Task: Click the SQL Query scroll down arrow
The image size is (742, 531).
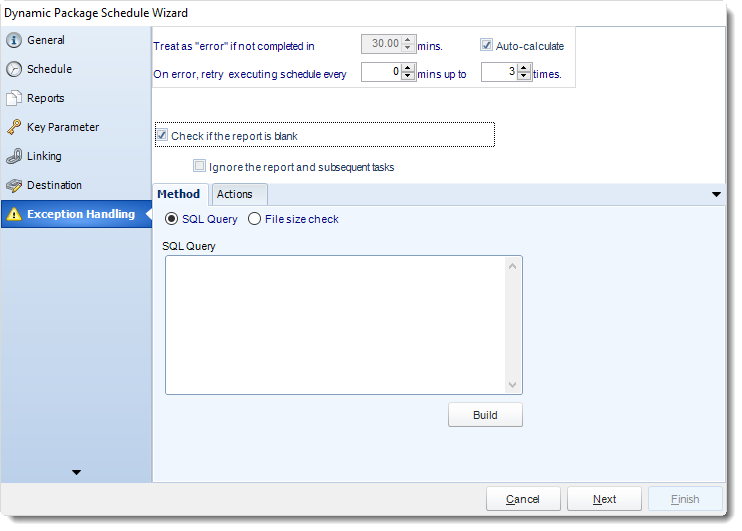Action: point(512,384)
